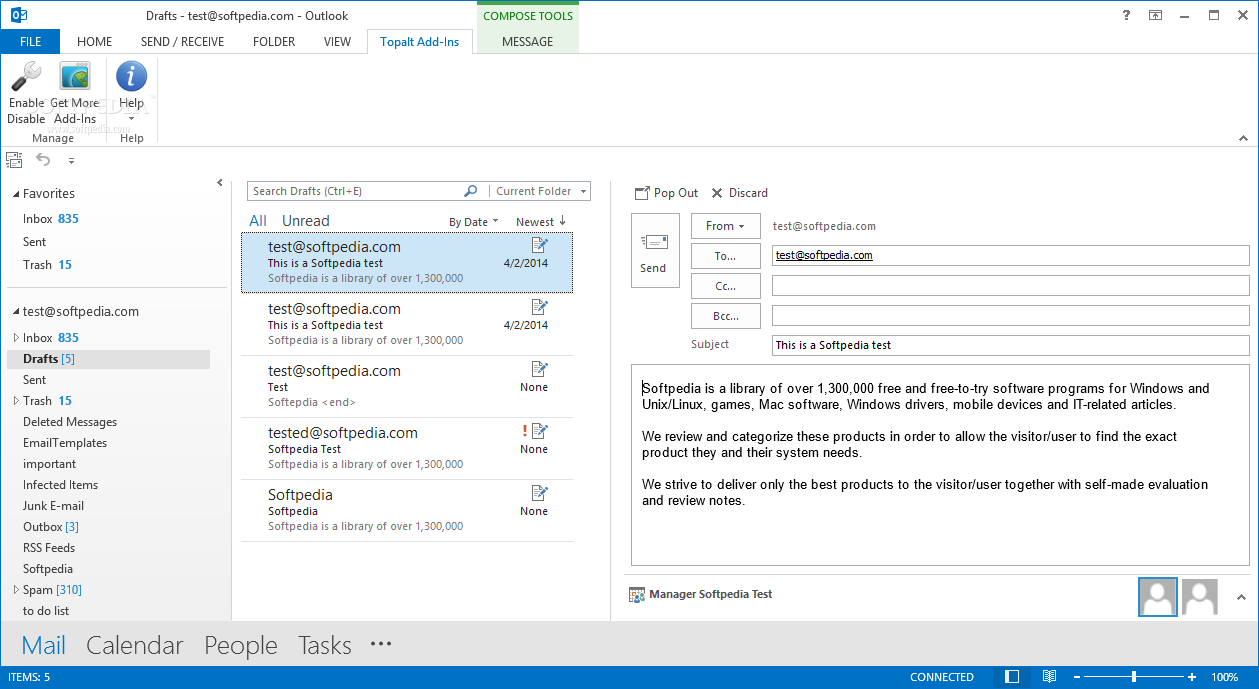Open Outlook Help question mark
The height and width of the screenshot is (689, 1259).
1126,15
